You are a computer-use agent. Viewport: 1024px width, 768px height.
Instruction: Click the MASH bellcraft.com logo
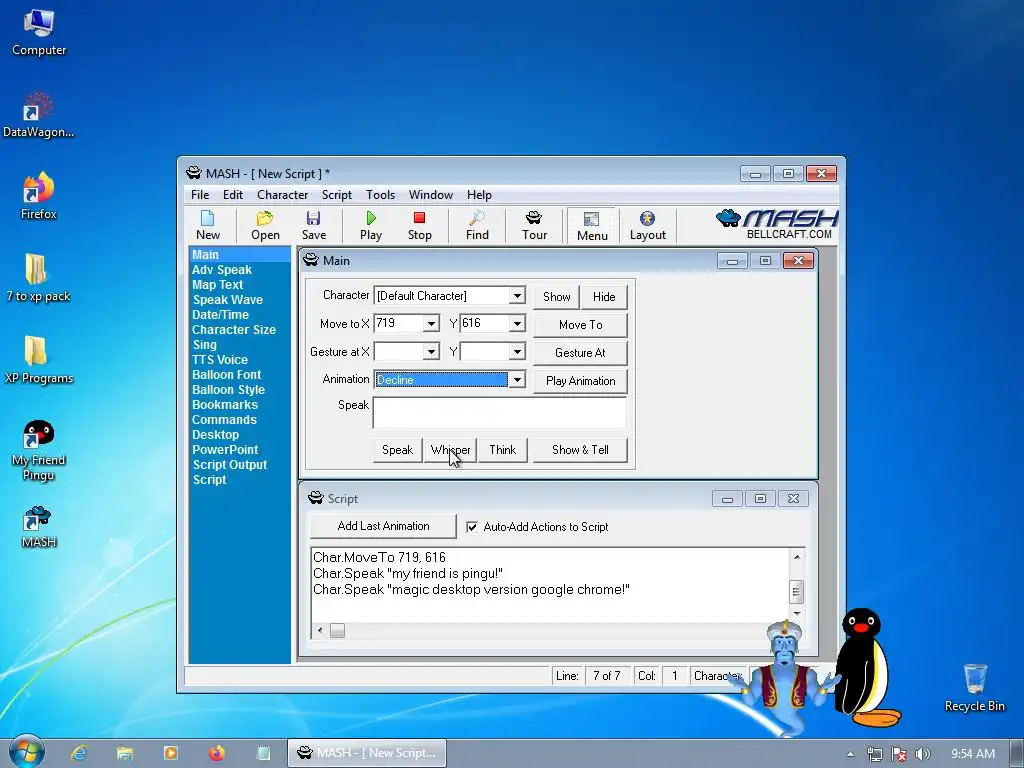point(776,225)
